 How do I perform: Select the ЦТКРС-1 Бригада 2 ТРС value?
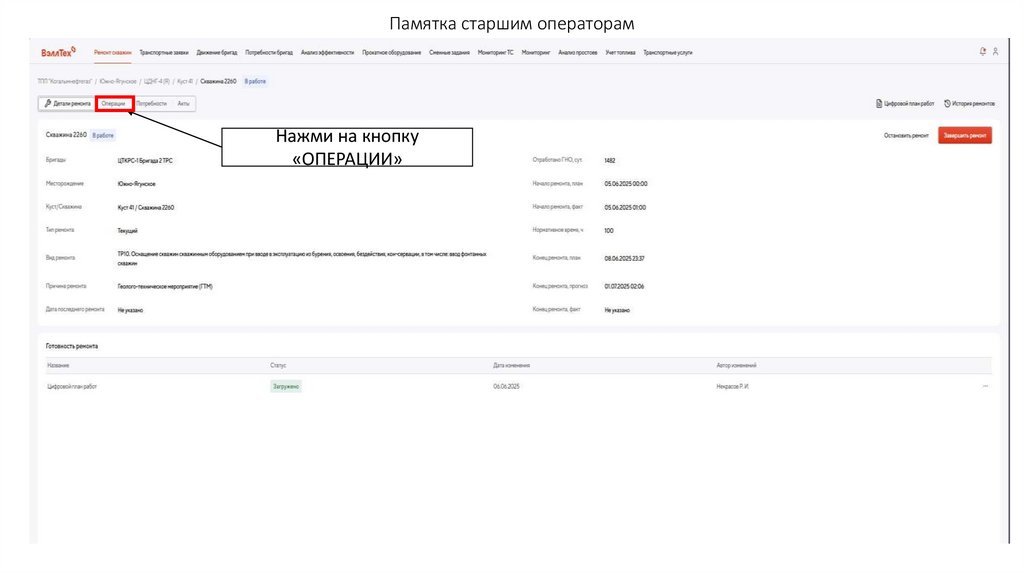[145, 160]
